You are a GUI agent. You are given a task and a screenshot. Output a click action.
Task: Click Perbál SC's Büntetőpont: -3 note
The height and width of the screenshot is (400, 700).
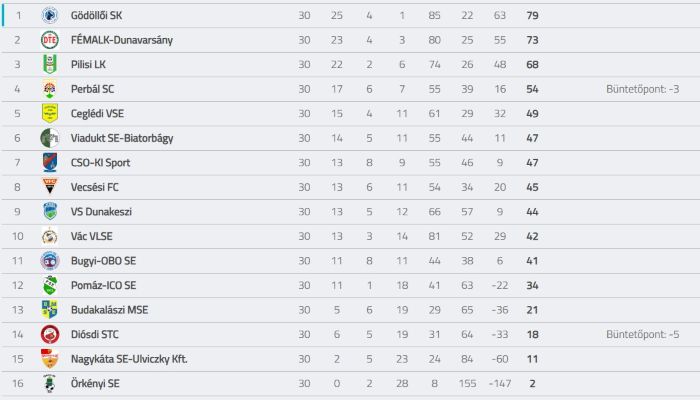click(643, 89)
